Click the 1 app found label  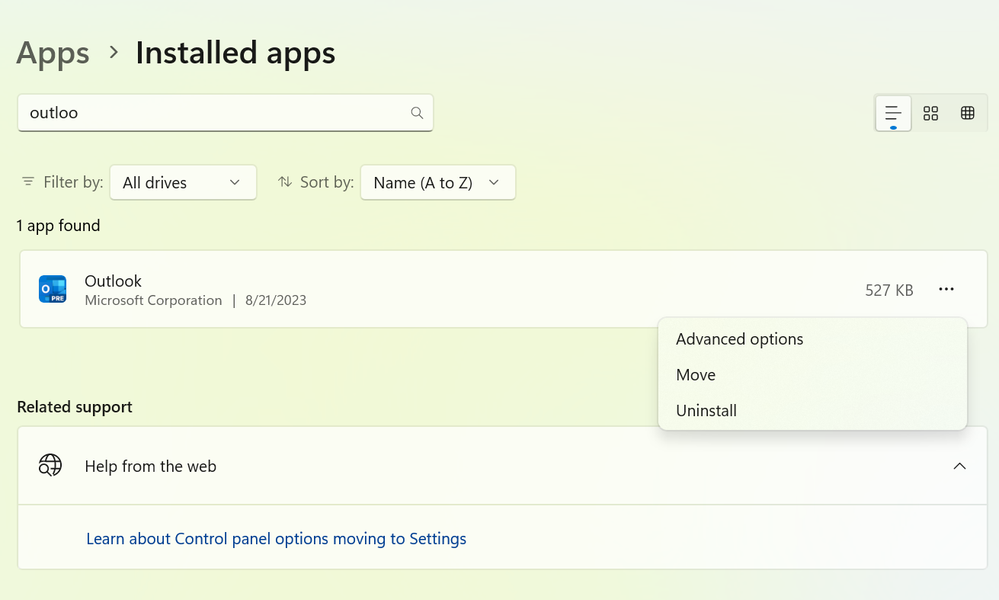58,225
